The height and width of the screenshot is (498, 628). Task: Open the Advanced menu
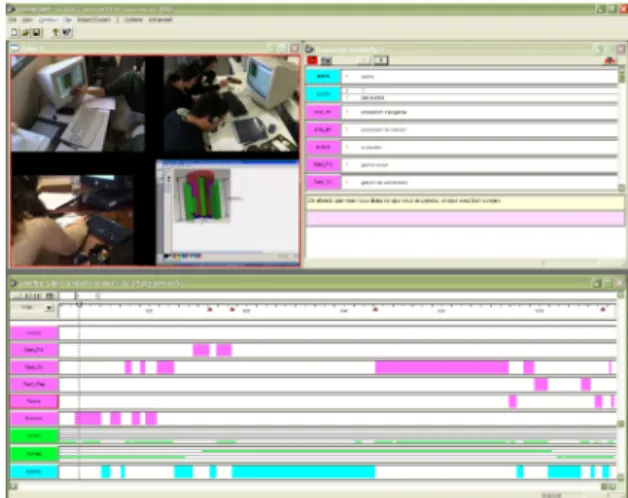tap(160, 20)
